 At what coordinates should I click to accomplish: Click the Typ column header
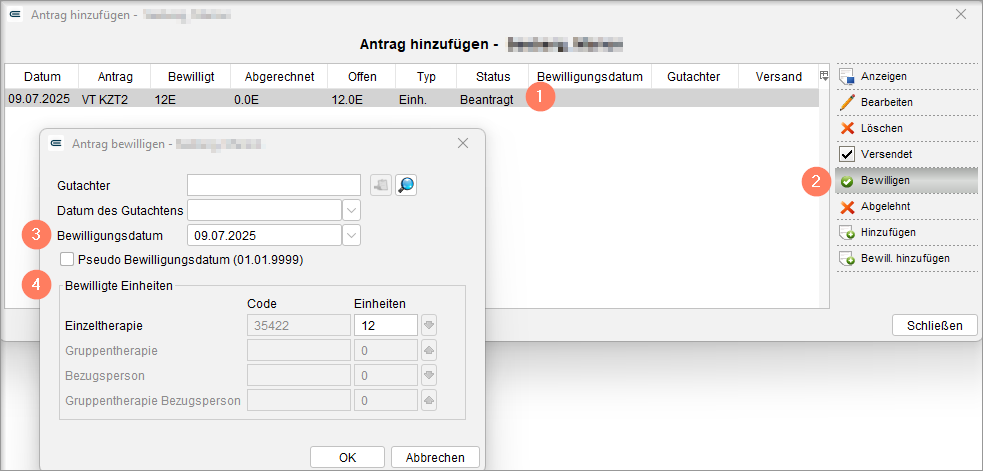click(426, 77)
